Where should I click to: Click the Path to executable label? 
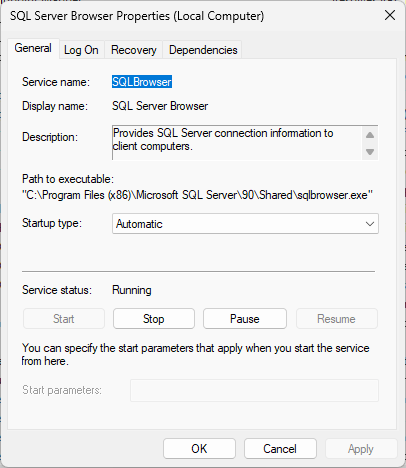point(68,179)
